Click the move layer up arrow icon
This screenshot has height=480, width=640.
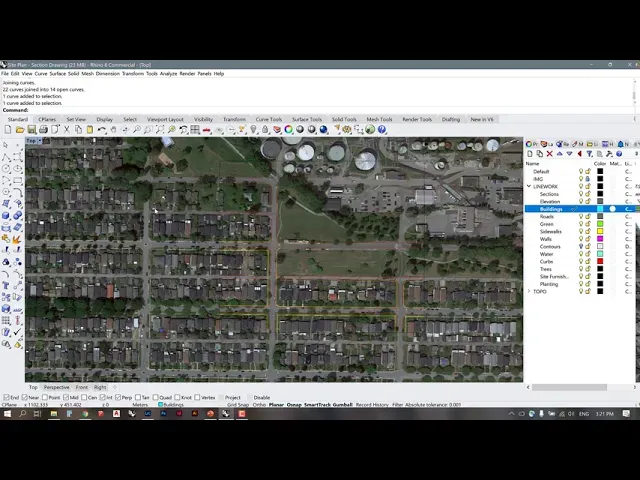click(559, 154)
